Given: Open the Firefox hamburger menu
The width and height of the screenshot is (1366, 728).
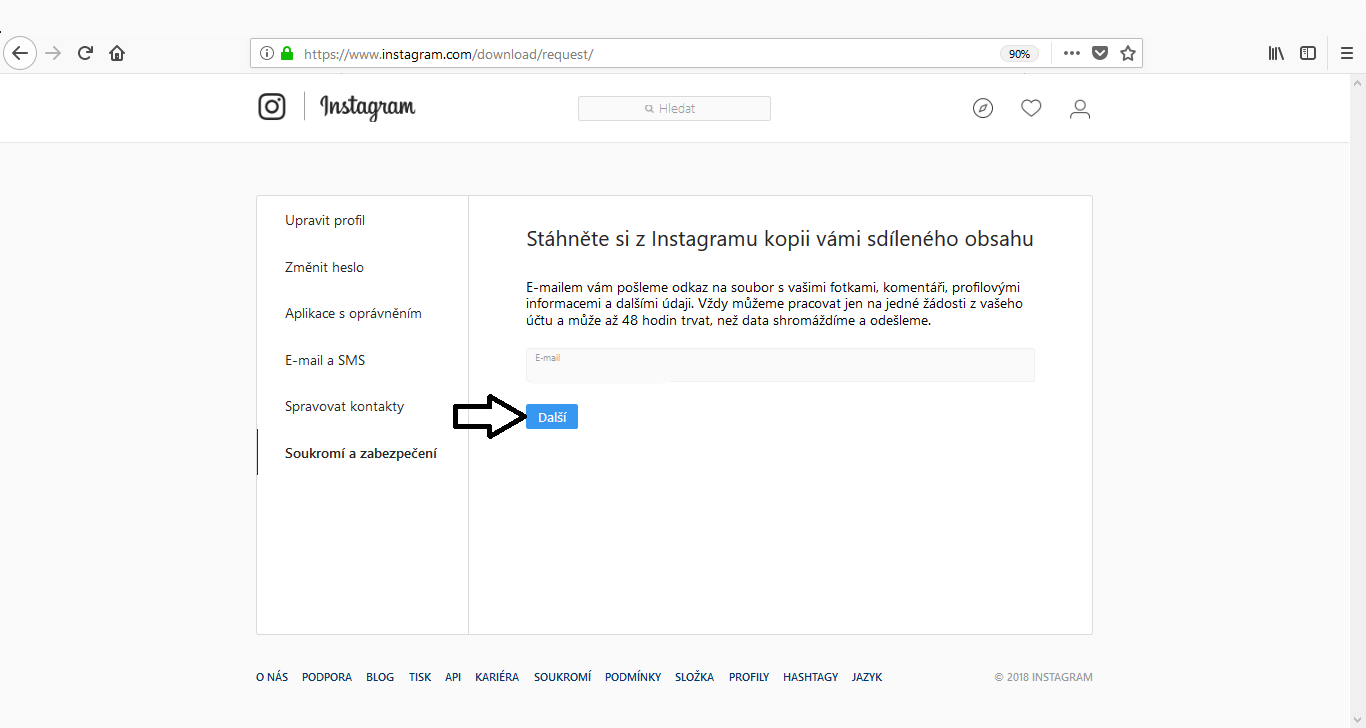Looking at the screenshot, I should tap(1346, 54).
